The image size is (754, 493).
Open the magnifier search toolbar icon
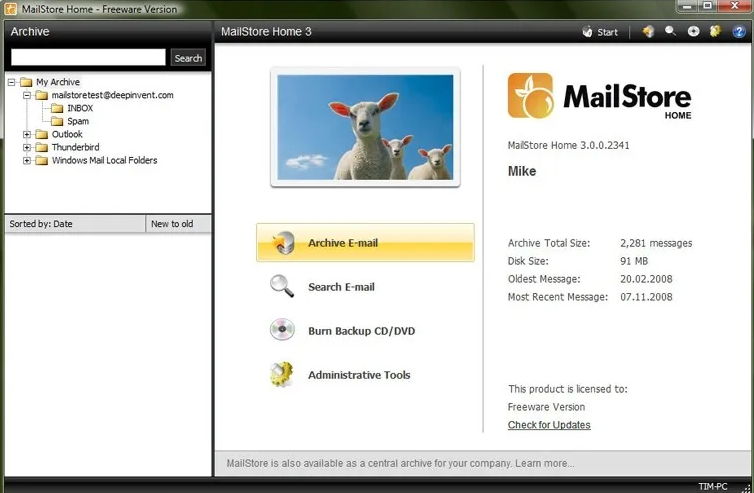(670, 32)
